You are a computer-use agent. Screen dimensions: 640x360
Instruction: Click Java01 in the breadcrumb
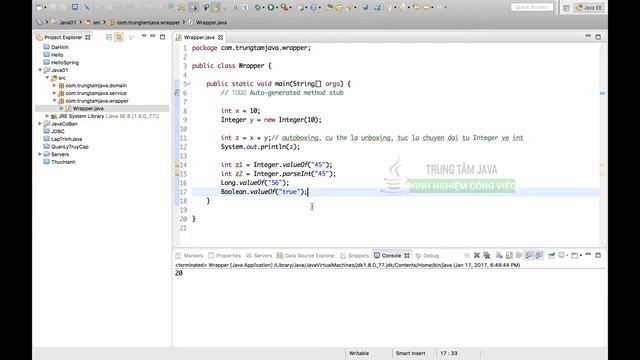[67, 22]
